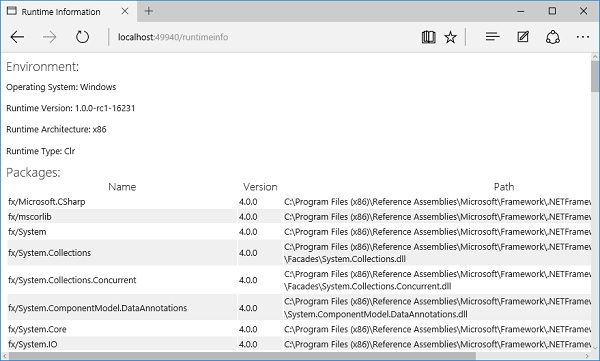Make a web note pencil icon
The image size is (600, 361).
tap(523, 37)
